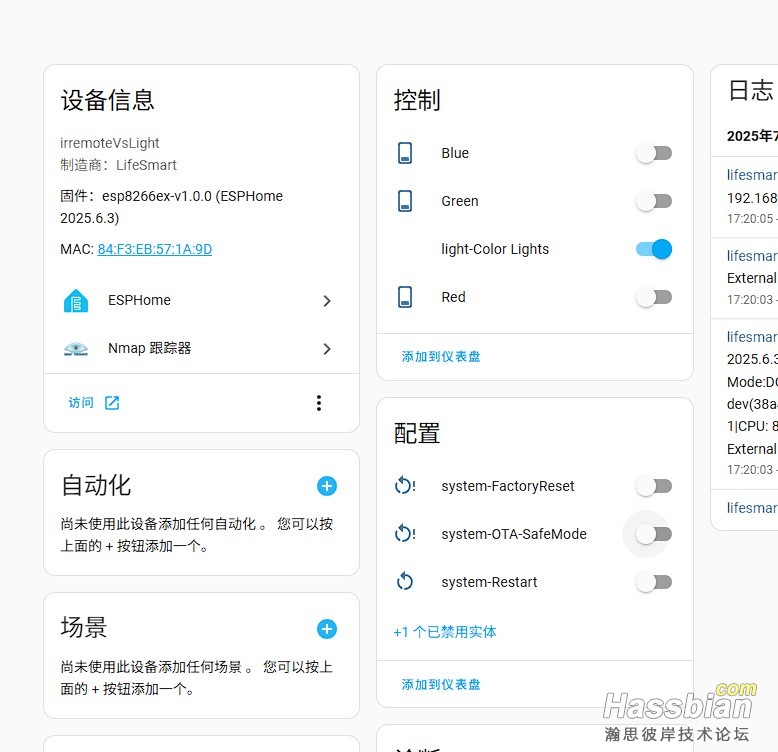Screen dimensions: 778x752
Task: Click the system-Restart icon
Action: [405, 581]
